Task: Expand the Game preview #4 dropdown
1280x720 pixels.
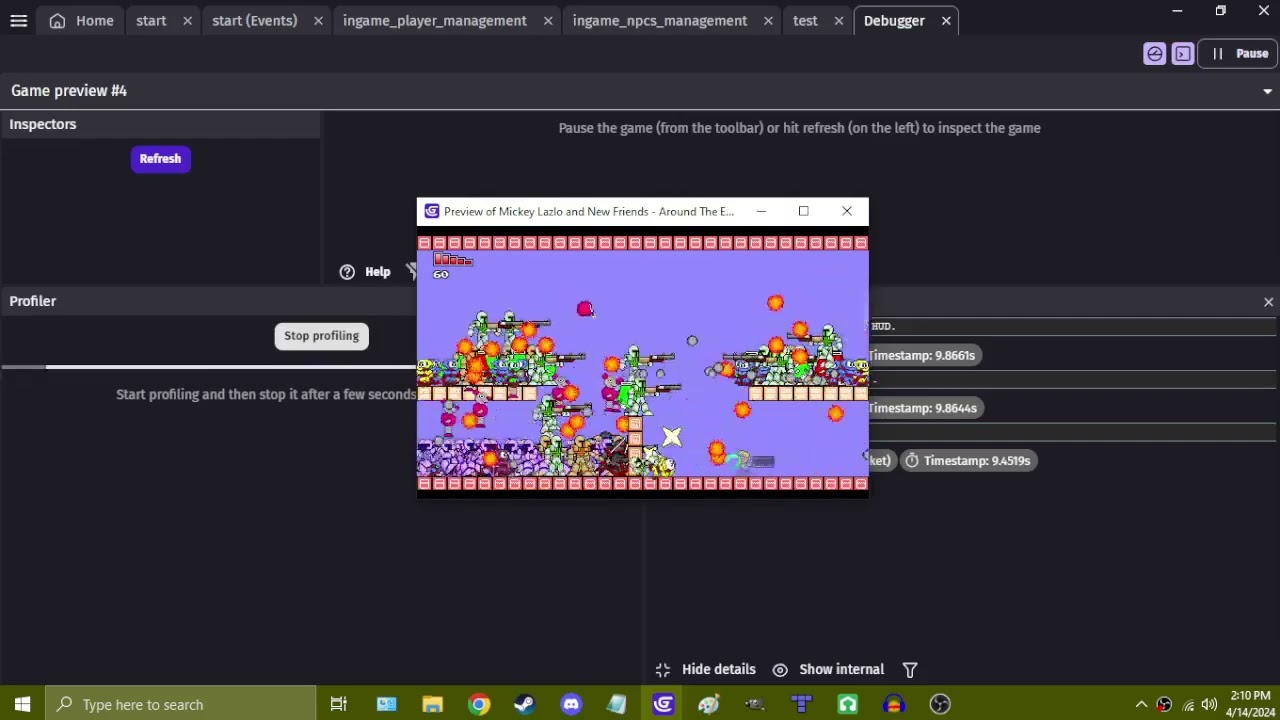Action: (1267, 91)
